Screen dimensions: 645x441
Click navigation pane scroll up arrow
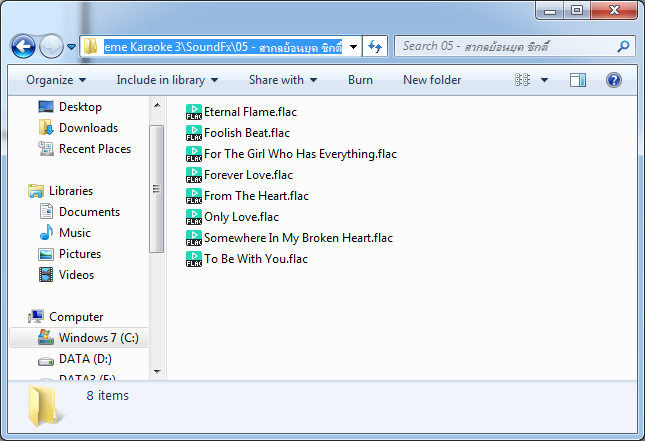click(x=157, y=105)
